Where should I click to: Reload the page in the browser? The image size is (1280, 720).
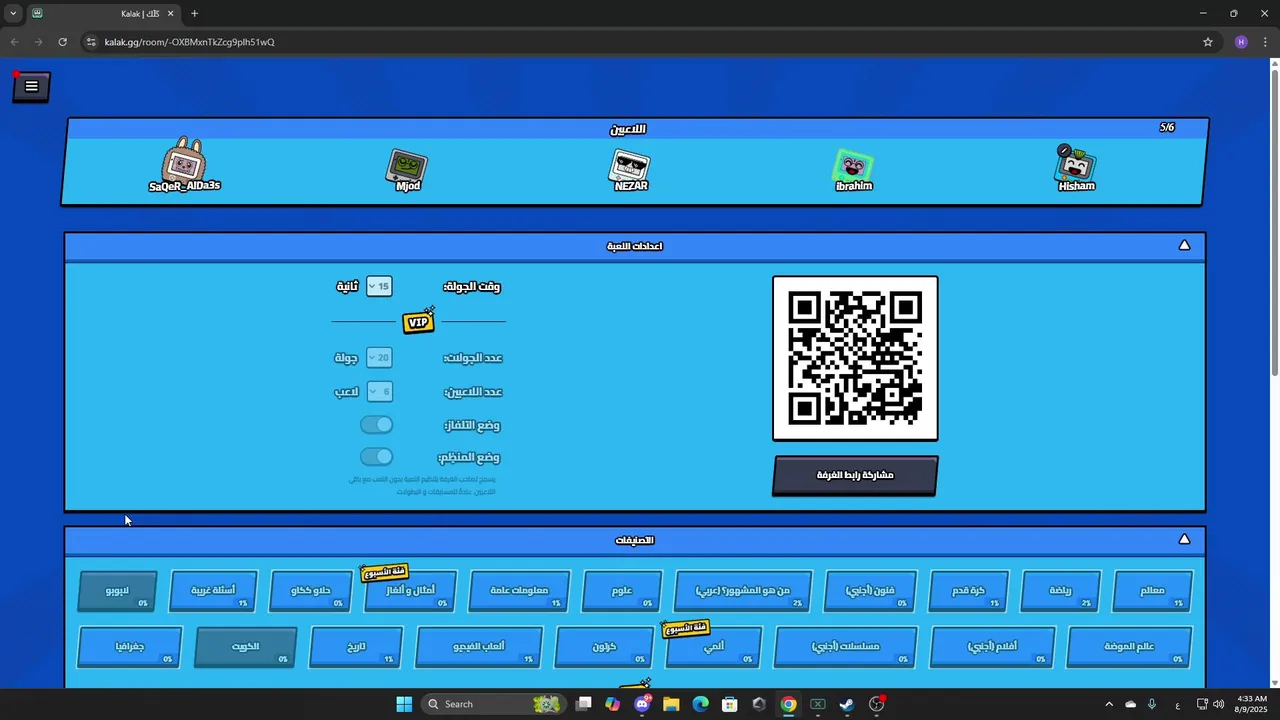click(62, 42)
